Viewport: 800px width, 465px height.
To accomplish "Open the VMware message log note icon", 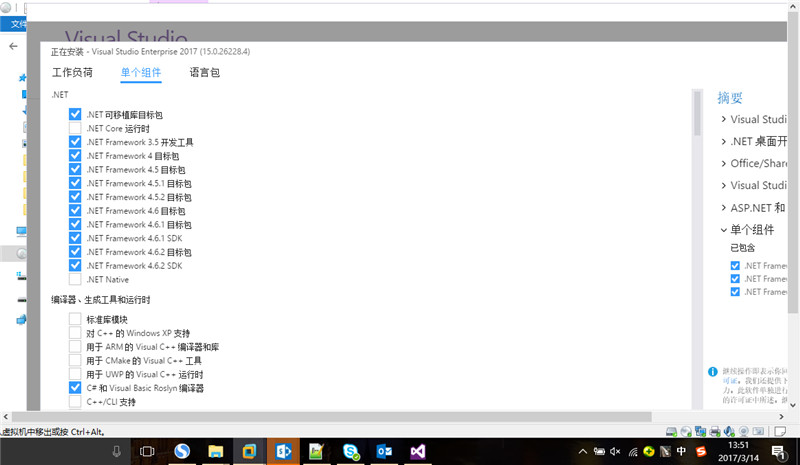I will click(x=780, y=431).
